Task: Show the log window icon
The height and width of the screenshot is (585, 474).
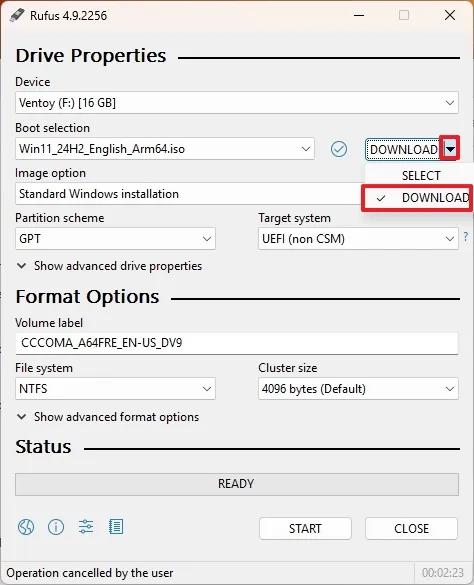Action: 116,527
